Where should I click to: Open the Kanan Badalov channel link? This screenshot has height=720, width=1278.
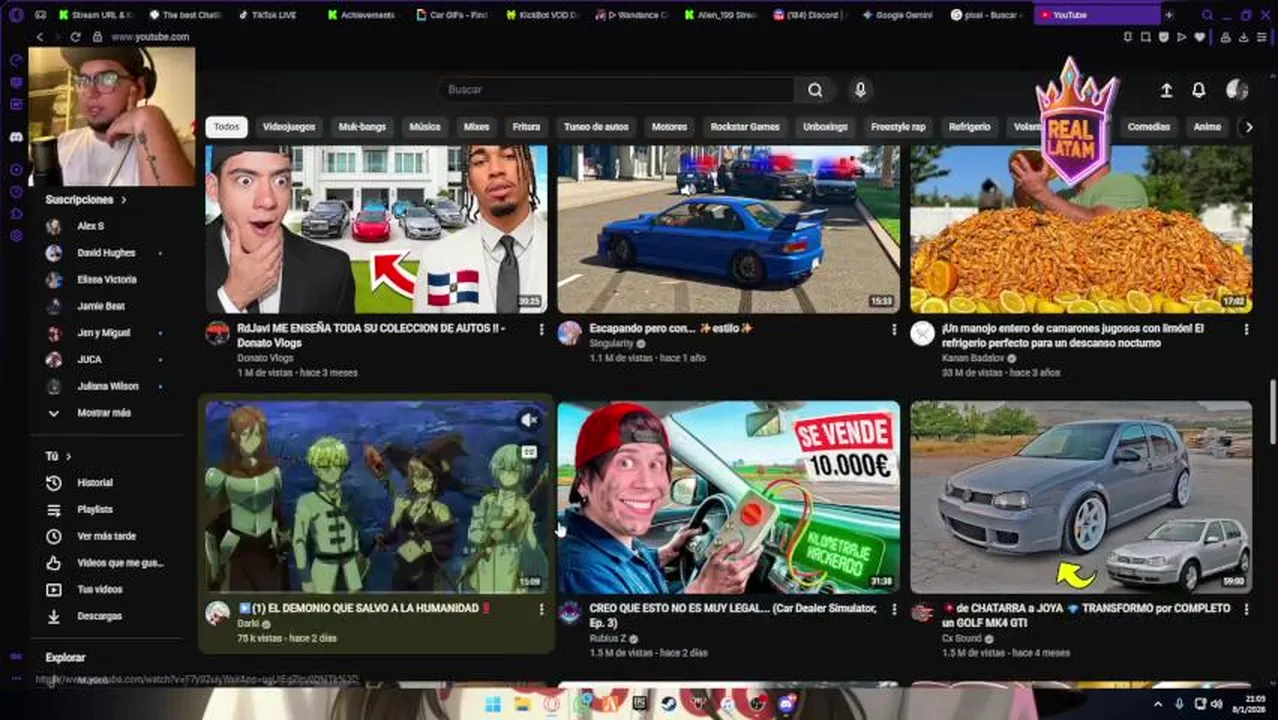tap(972, 358)
